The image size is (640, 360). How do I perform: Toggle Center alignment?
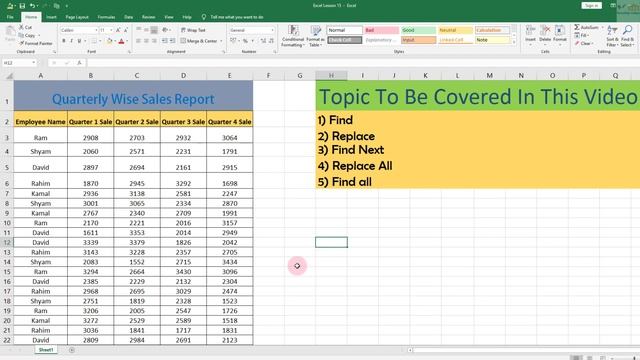click(x=146, y=41)
